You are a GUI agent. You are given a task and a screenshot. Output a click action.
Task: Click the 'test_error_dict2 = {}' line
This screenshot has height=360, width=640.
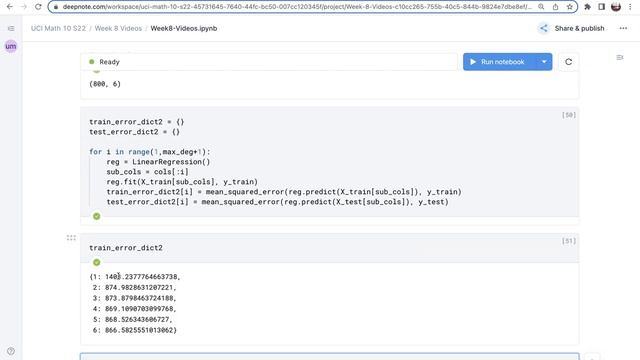click(x=135, y=132)
